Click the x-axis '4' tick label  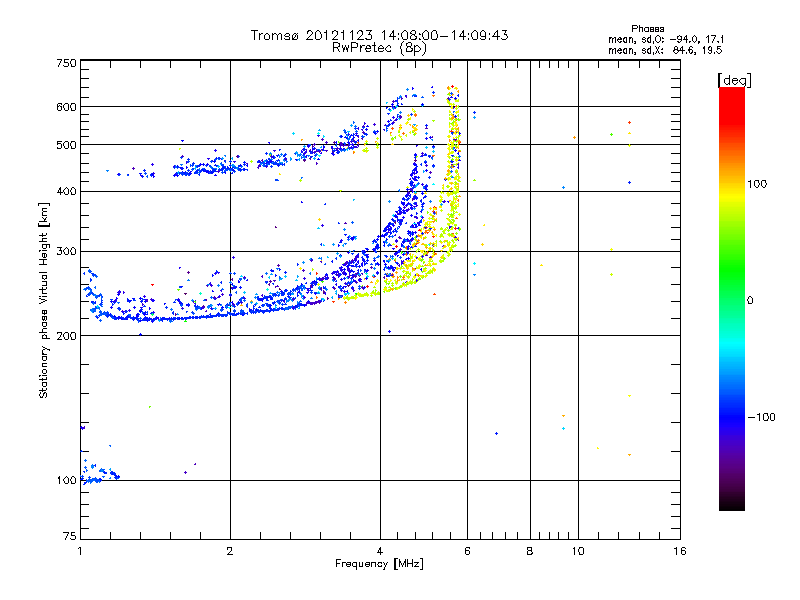pos(380,551)
